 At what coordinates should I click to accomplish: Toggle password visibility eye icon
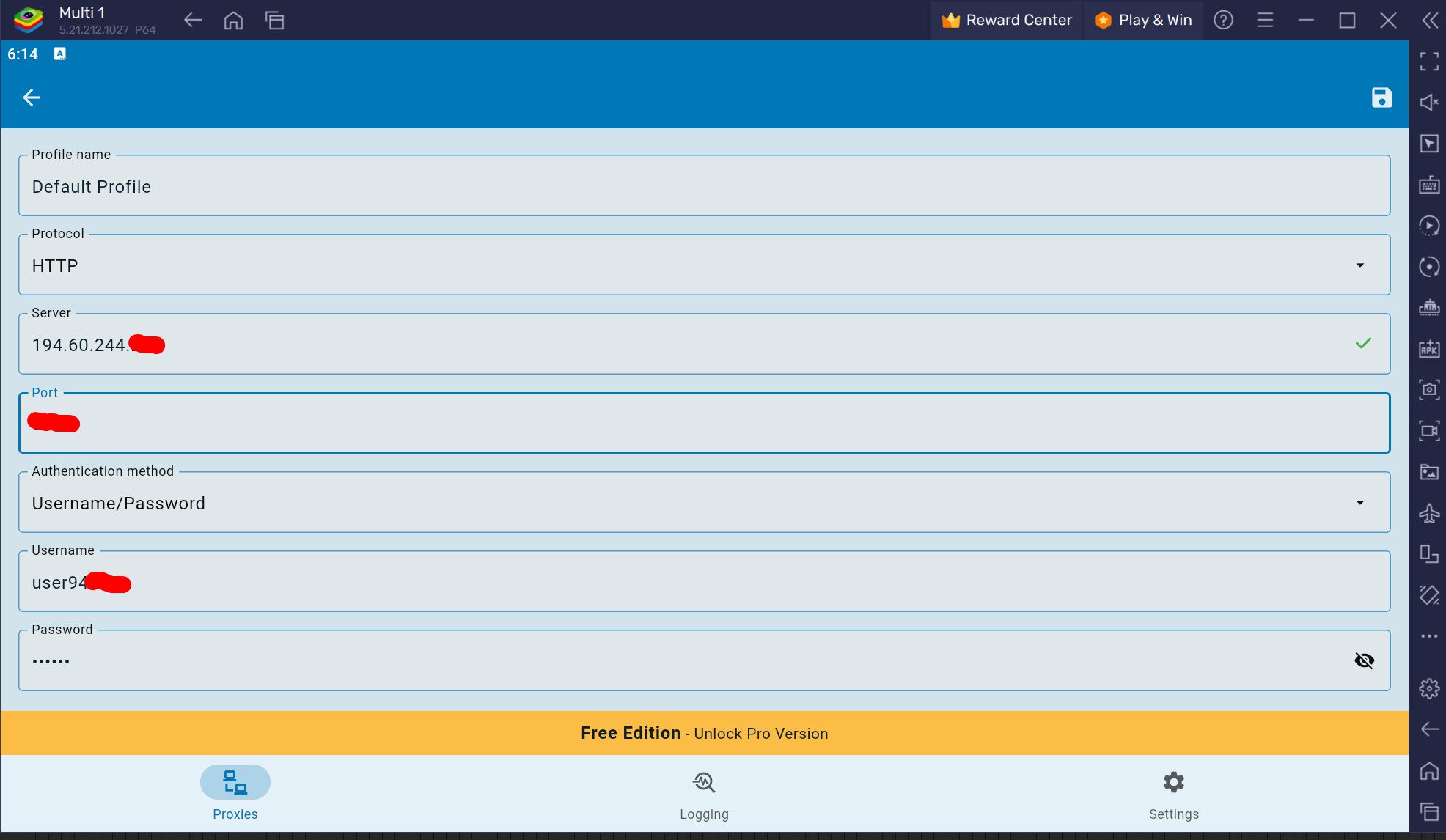point(1363,660)
